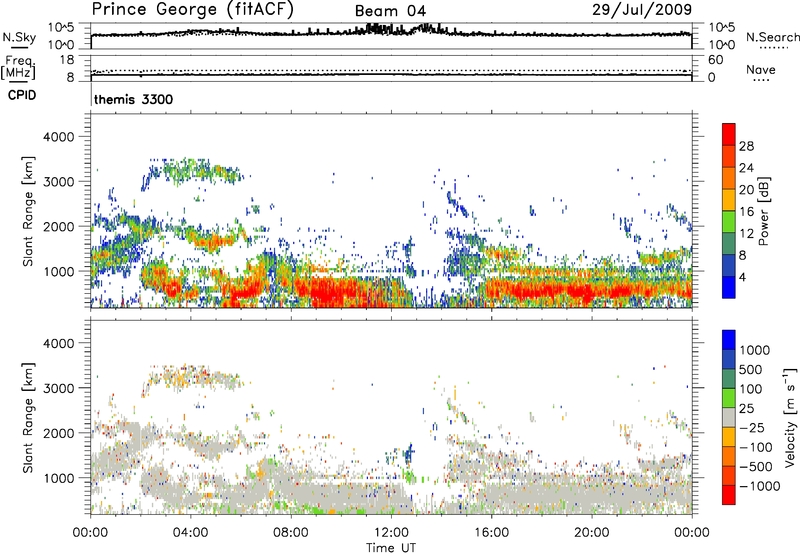800x554 pixels.
Task: Click the '4000' tick of the power panel
Action: (59, 137)
